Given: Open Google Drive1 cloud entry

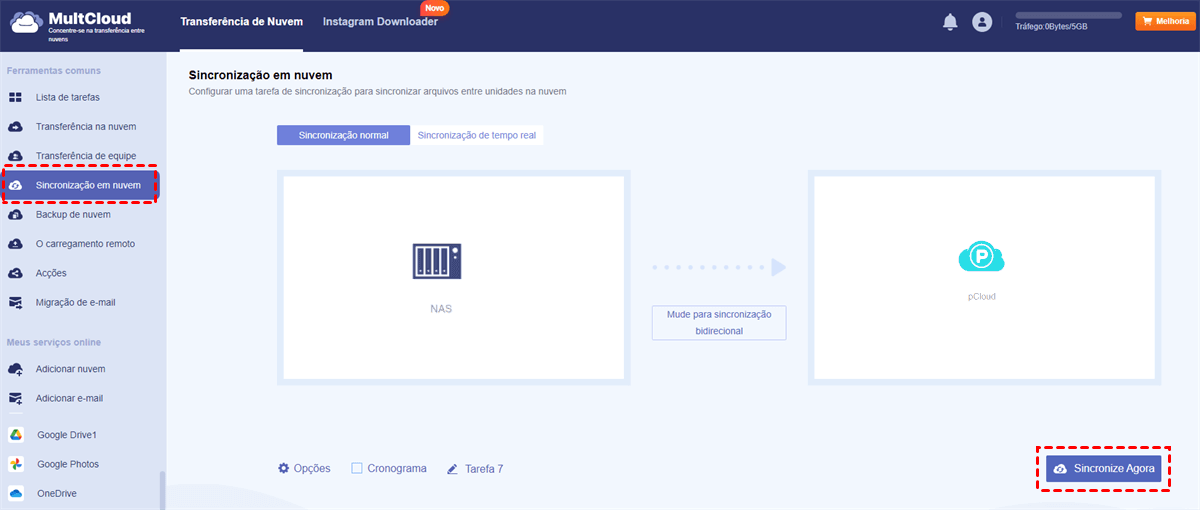Looking at the screenshot, I should [67, 435].
